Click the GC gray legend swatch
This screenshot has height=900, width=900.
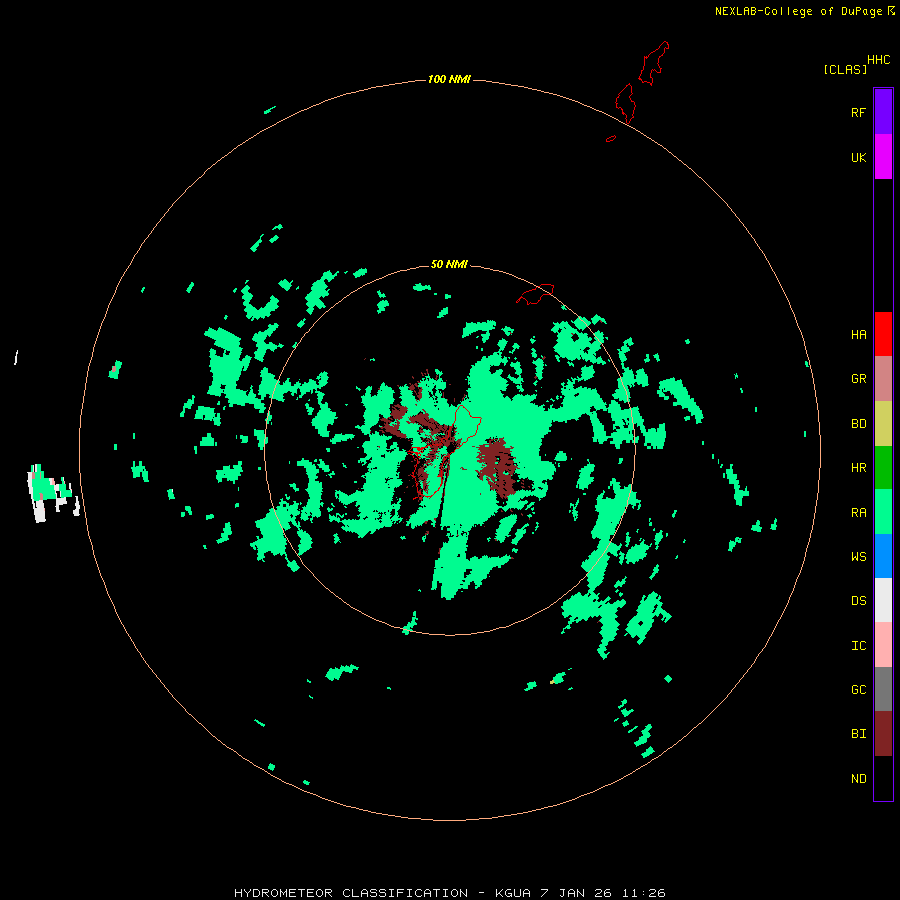(x=883, y=689)
